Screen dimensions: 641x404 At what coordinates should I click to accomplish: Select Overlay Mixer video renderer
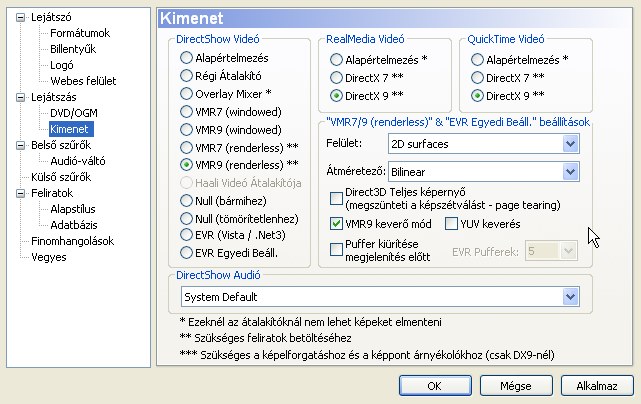point(187,93)
